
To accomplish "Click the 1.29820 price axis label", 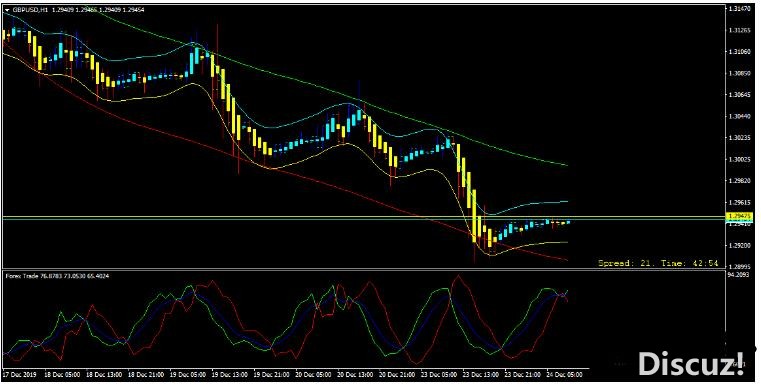I will point(739,181).
